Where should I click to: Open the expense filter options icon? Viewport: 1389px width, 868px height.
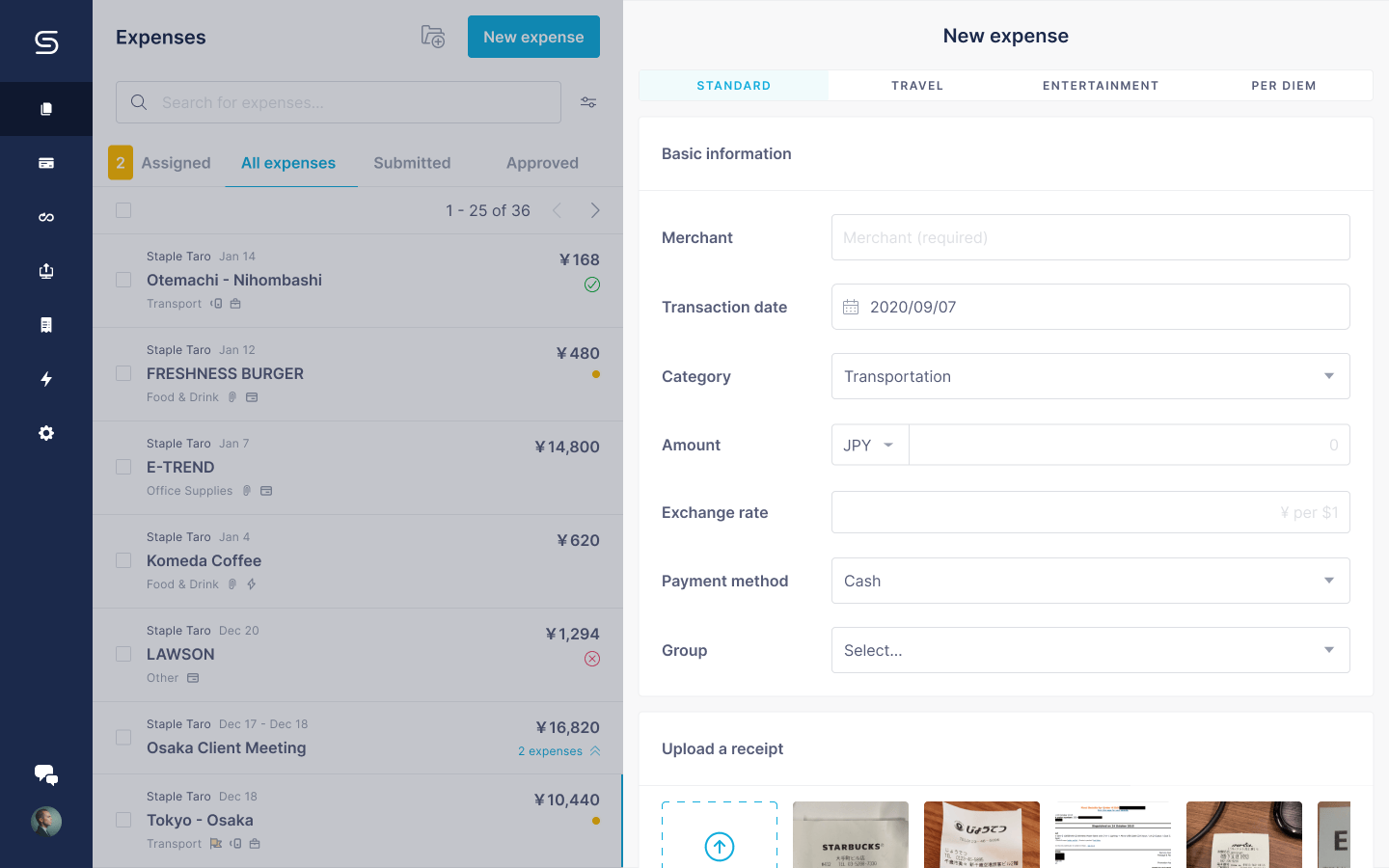588,102
